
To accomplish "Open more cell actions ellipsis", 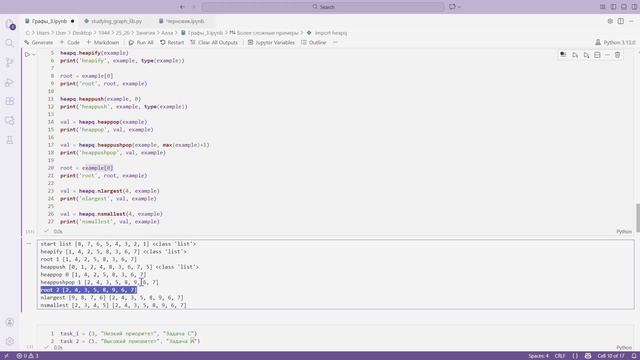I will tap(607, 55).
